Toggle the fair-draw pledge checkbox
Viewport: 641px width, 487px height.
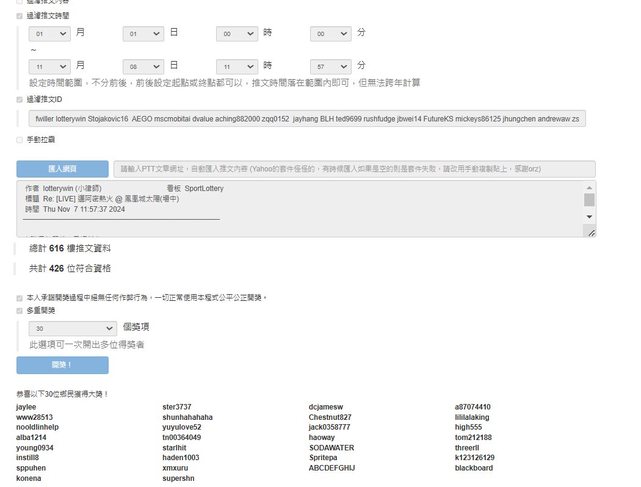(x=19, y=298)
